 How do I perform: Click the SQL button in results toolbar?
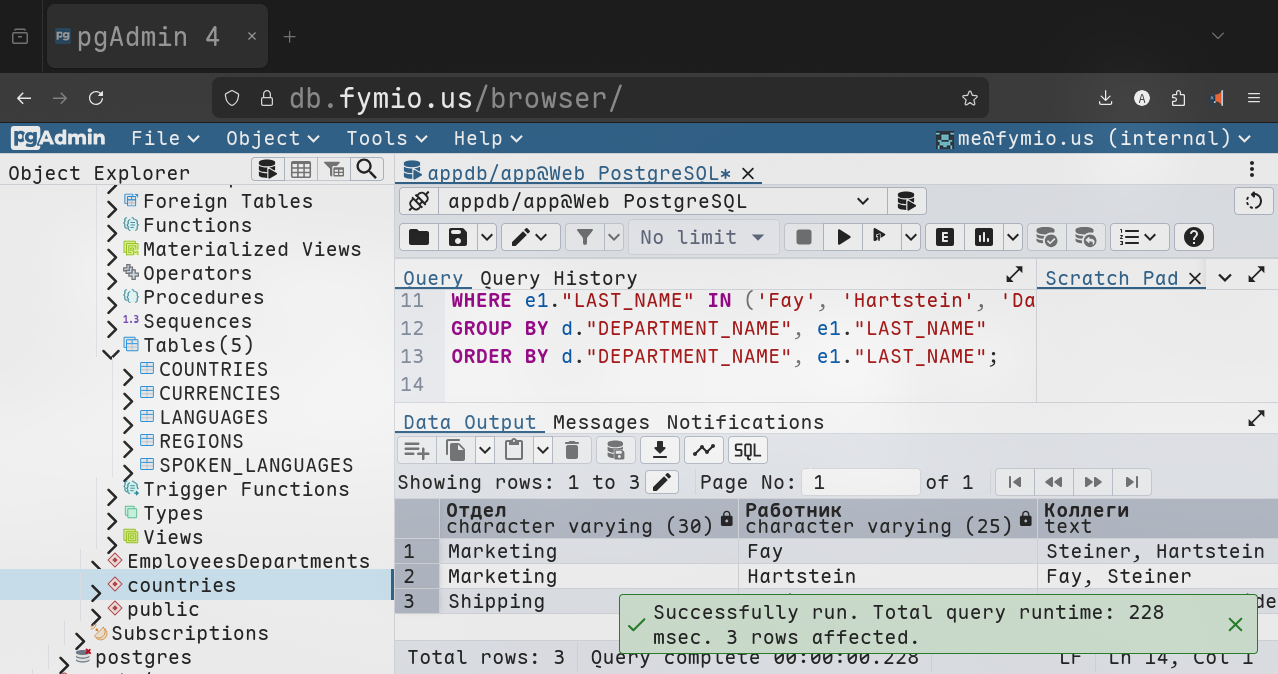(x=747, y=450)
